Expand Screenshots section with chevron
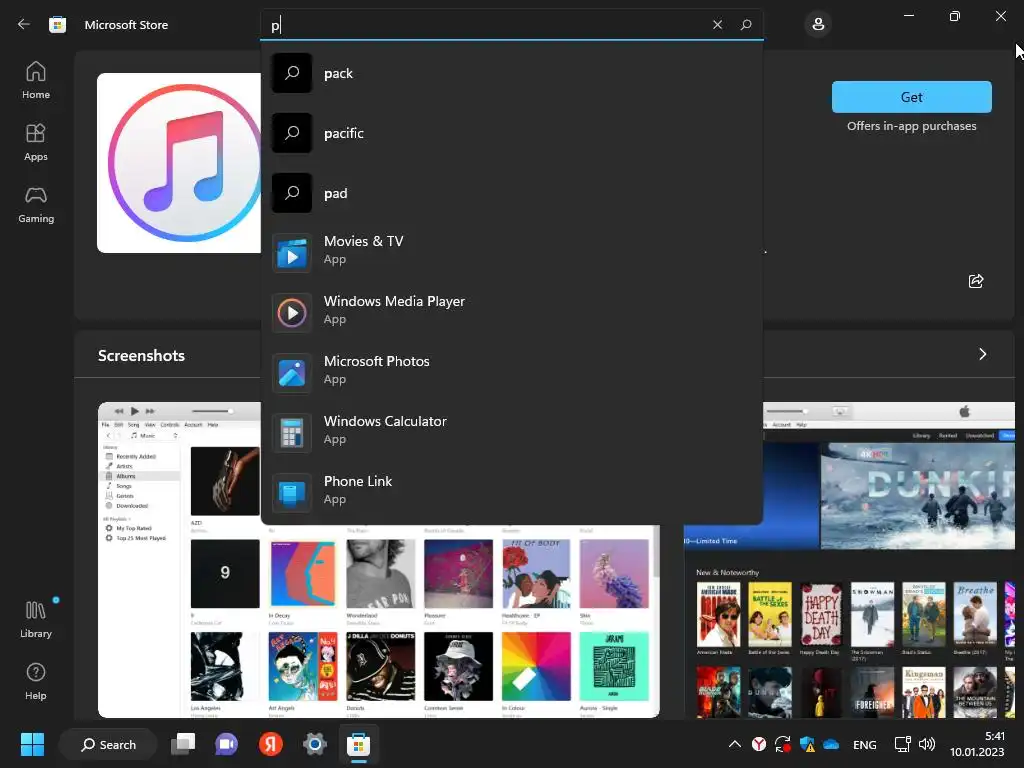Viewport: 1024px width, 768px height. pyautogui.click(x=982, y=354)
